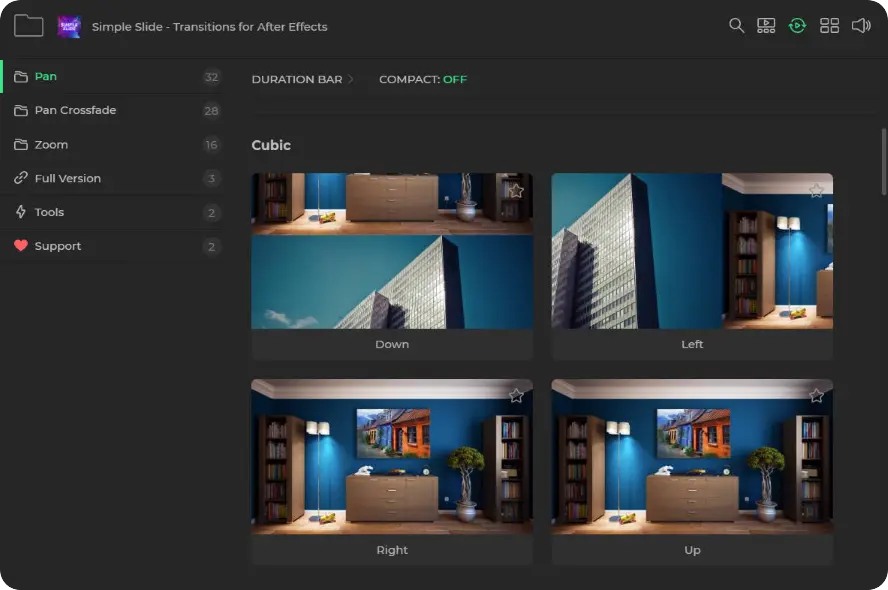Open the search magnifier in the header
Viewport: 888px width, 590px height.
click(736, 26)
